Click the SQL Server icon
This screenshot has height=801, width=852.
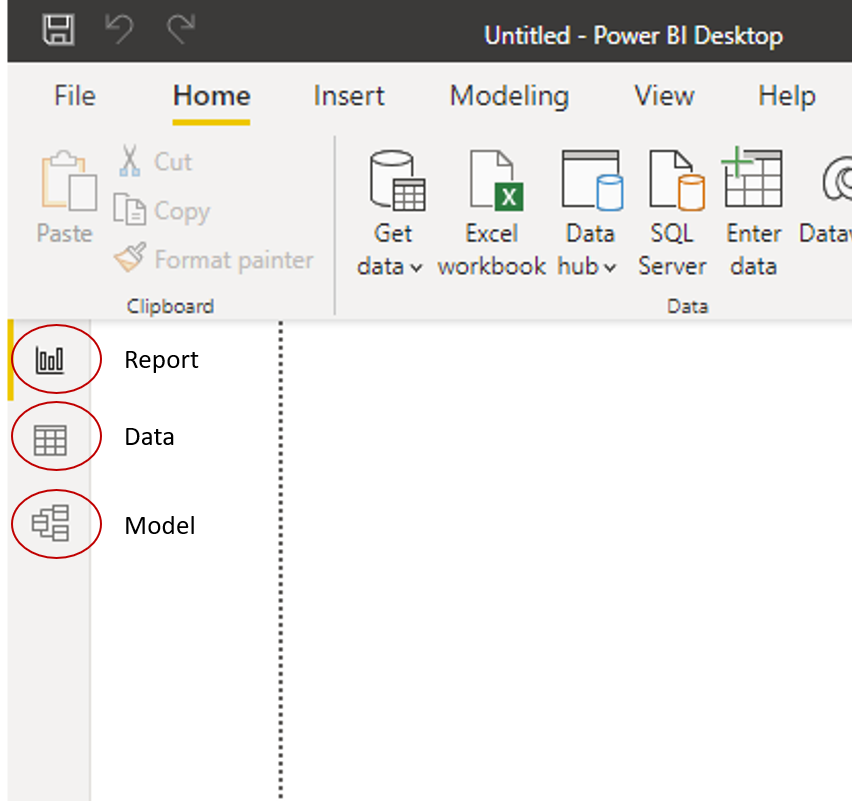[x=673, y=181]
